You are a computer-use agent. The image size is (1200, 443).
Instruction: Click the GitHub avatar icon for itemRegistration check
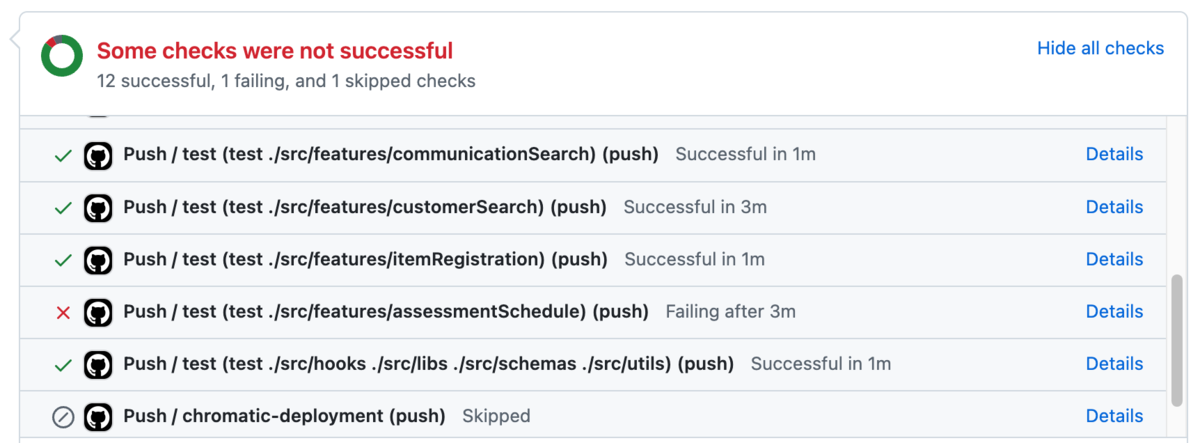tap(98, 259)
